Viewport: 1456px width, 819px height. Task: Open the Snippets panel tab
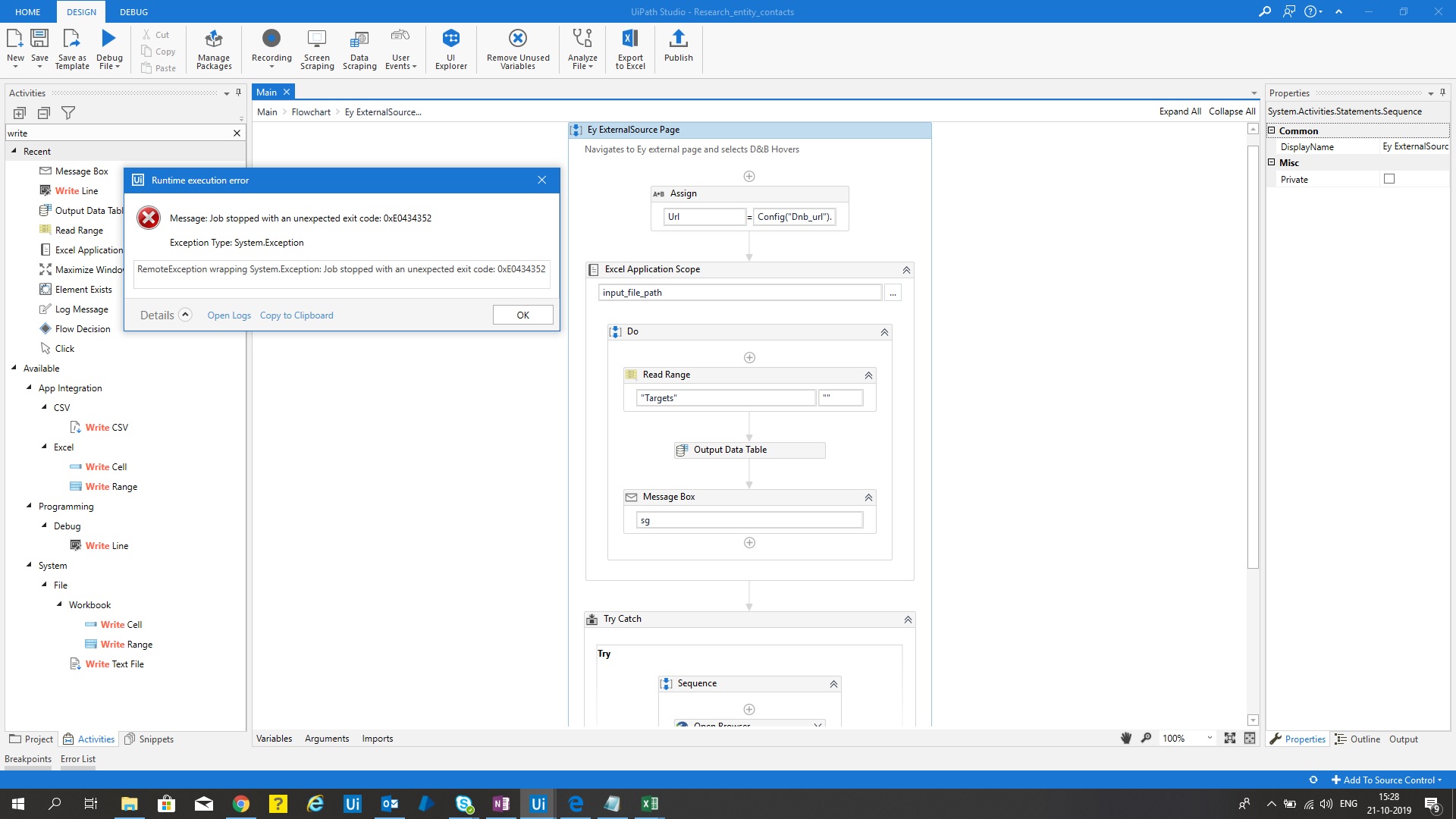(149, 739)
